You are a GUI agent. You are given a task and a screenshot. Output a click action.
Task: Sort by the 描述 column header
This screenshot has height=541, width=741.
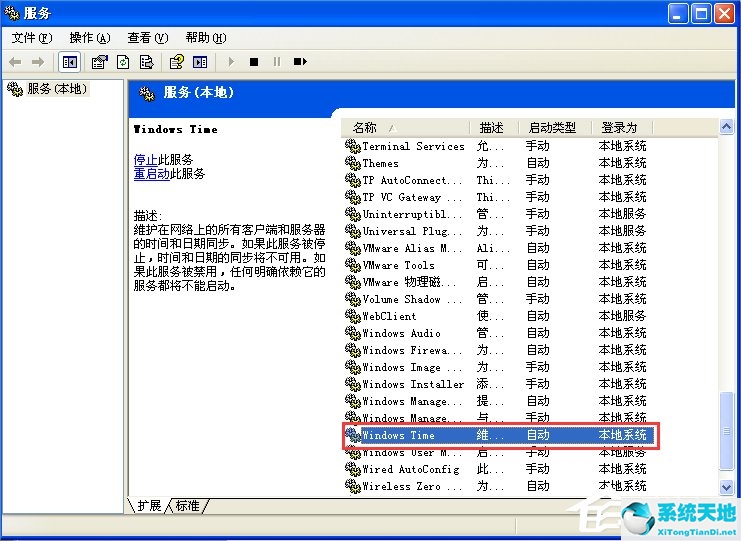pos(494,128)
